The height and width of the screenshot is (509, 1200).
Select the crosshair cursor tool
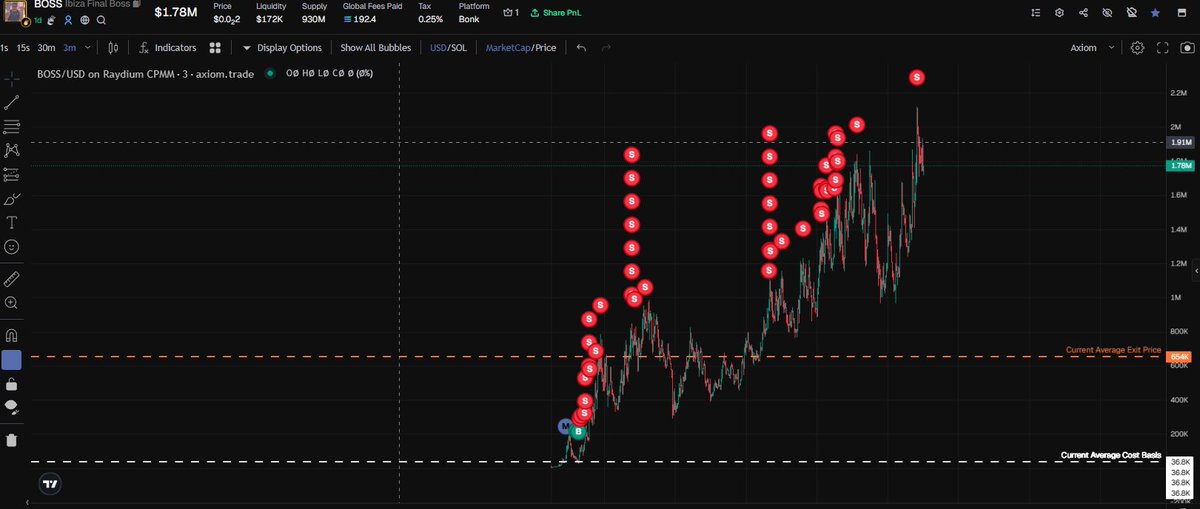(x=12, y=77)
